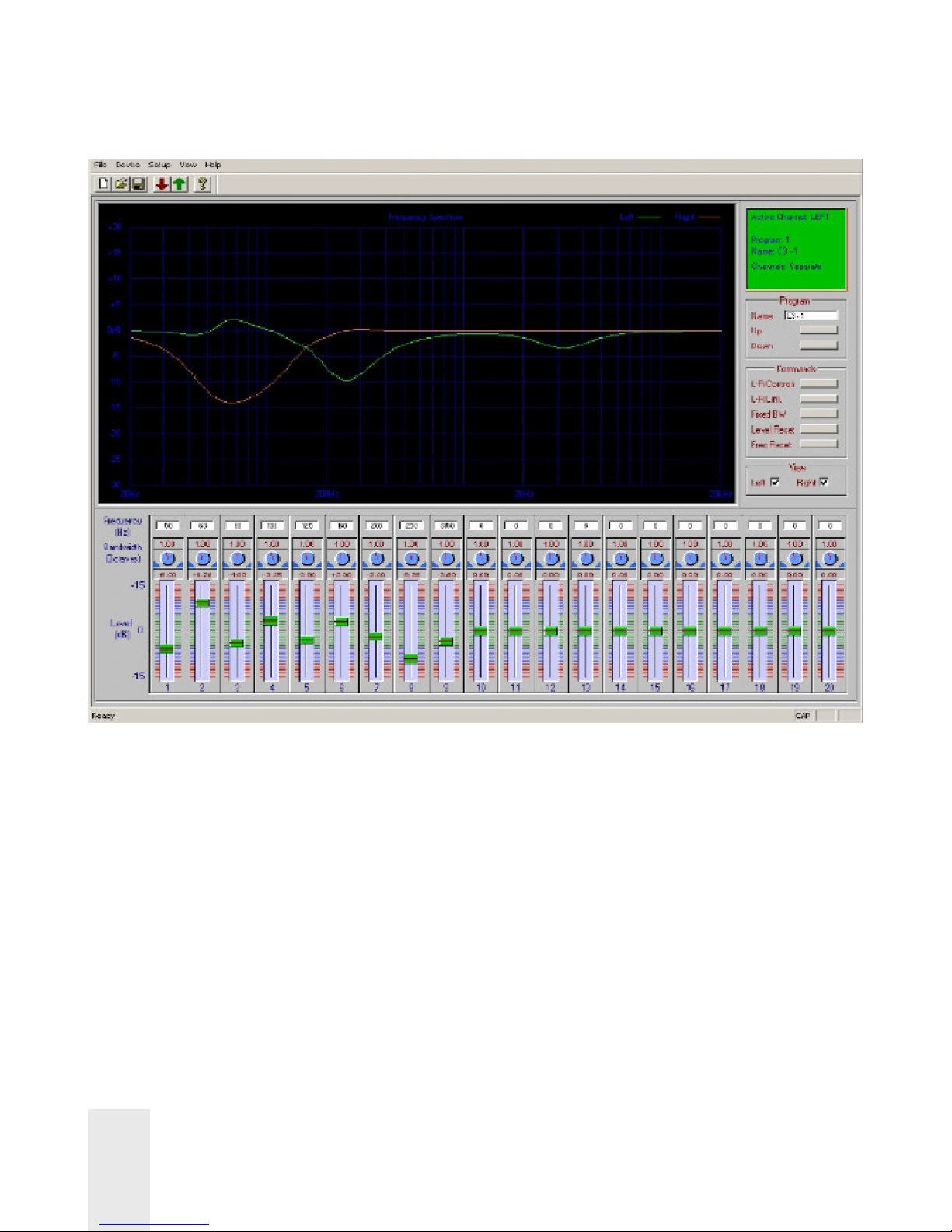Click the band 2 bandwidth knob

point(203,559)
